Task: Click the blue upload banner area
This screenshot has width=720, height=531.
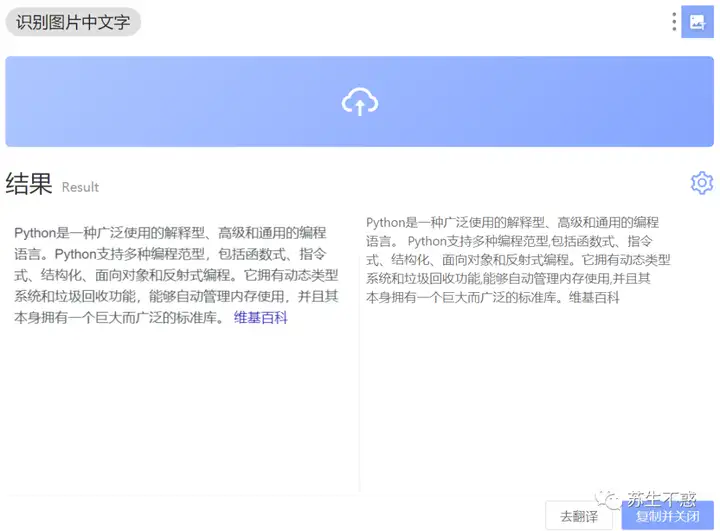Action: click(x=360, y=102)
